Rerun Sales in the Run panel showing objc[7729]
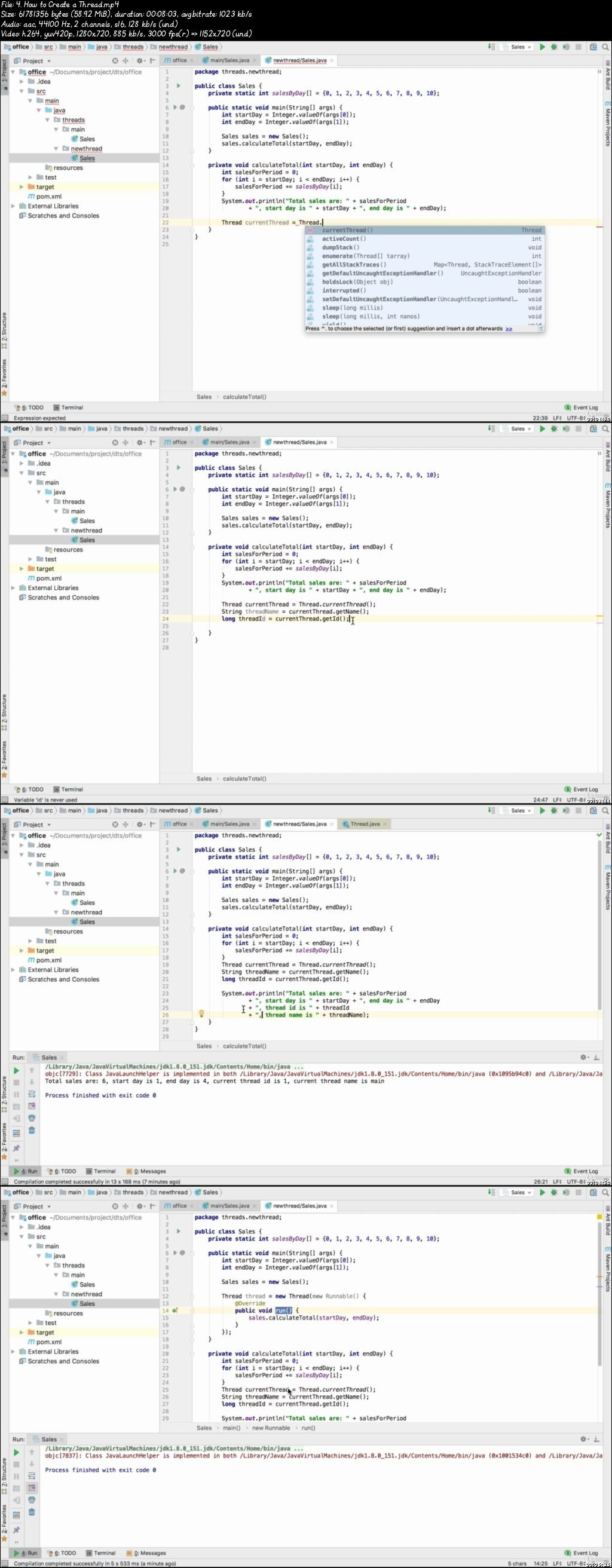Viewport: 612px width, 1568px height. click(17, 1071)
